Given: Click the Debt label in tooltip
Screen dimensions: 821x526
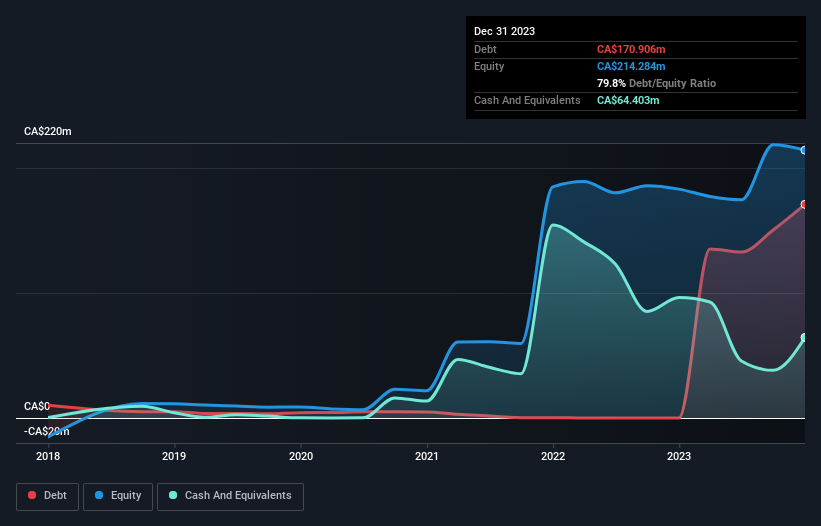Looking at the screenshot, I should (x=485, y=49).
